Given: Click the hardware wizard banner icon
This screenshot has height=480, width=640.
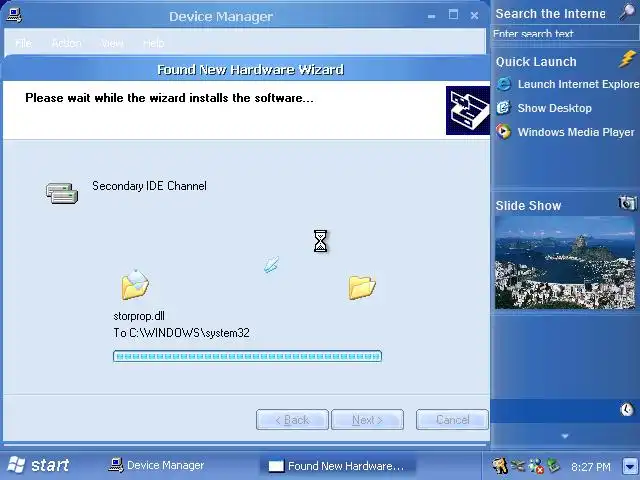Looking at the screenshot, I should [468, 110].
